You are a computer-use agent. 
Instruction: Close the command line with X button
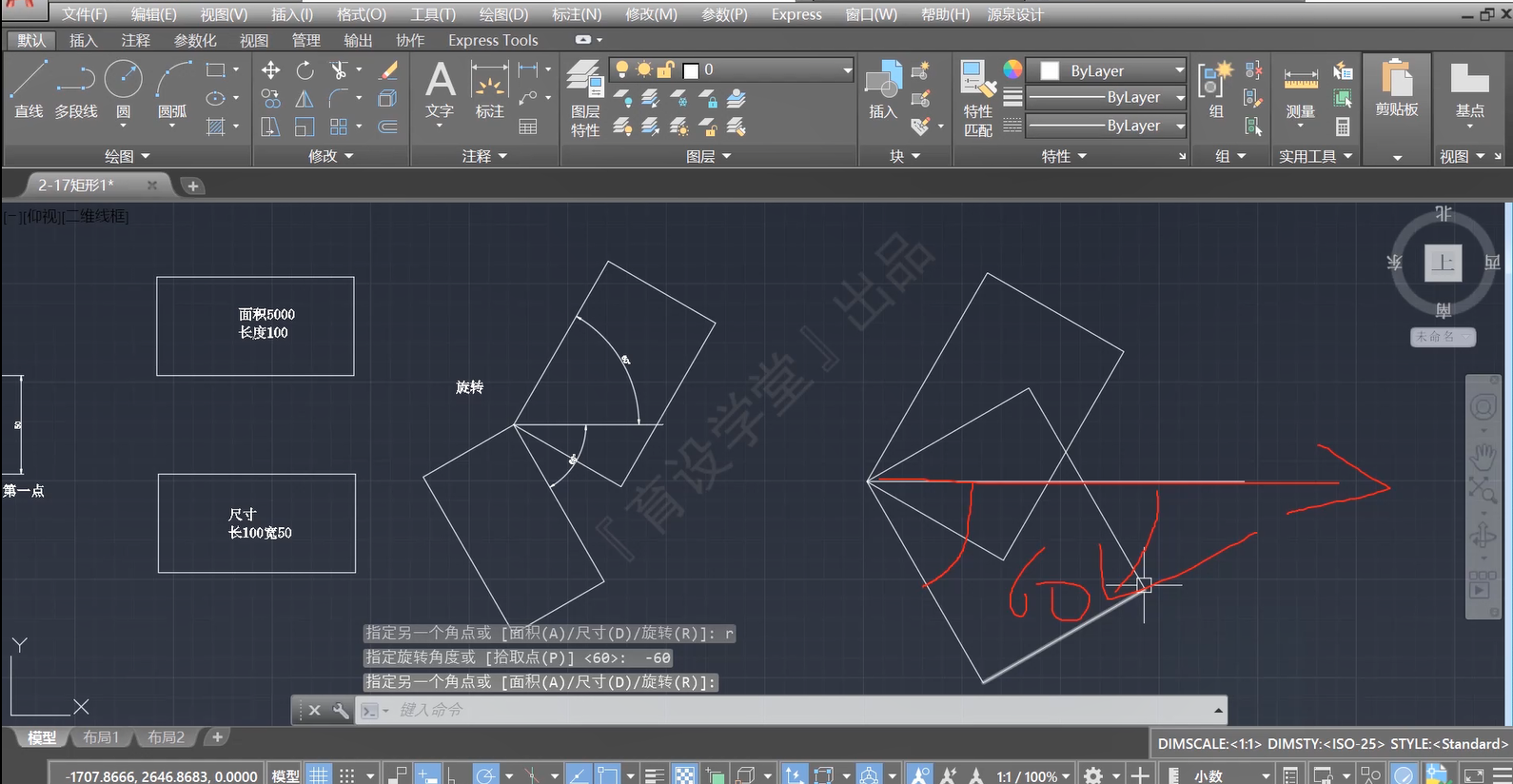point(315,710)
